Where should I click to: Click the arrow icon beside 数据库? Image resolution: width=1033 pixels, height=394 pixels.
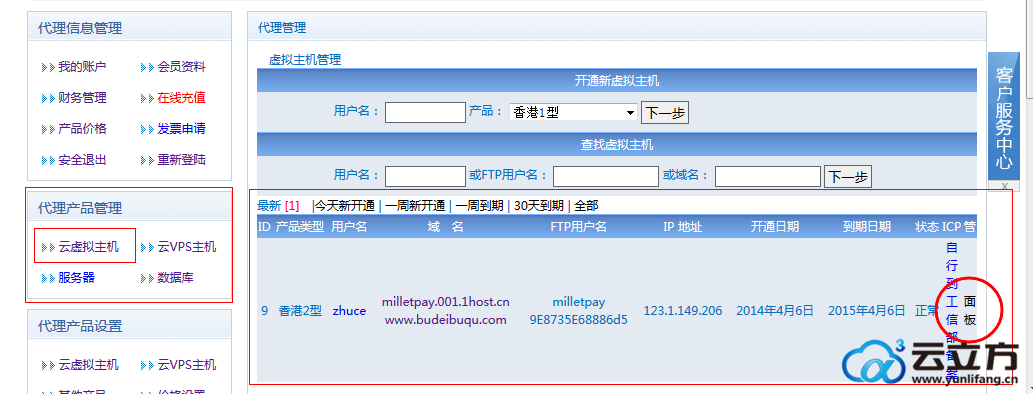[x=147, y=278]
